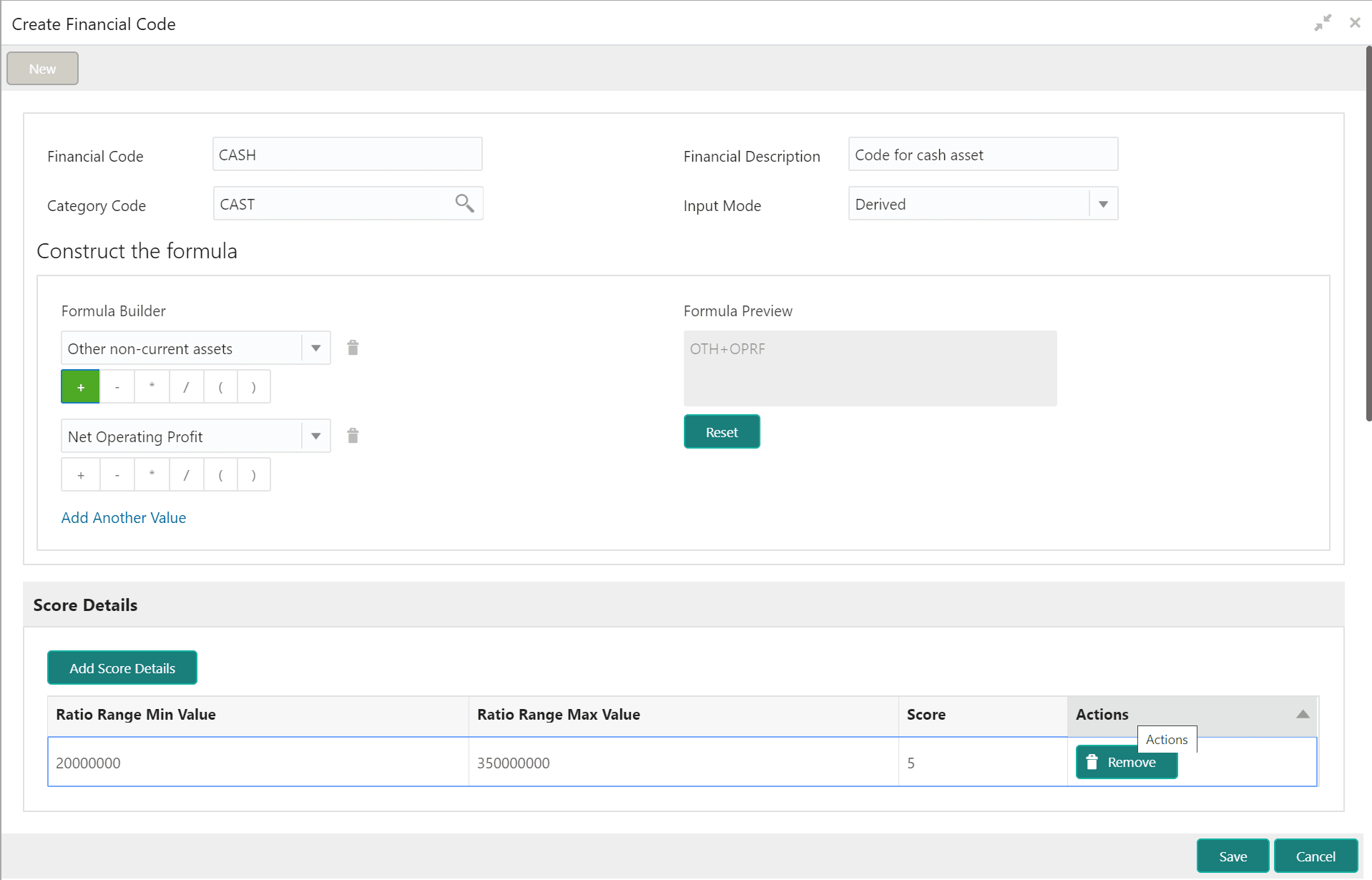Select the close parenthesis under Net Operating Profit
Viewport: 1372px width, 880px height.
(254, 475)
